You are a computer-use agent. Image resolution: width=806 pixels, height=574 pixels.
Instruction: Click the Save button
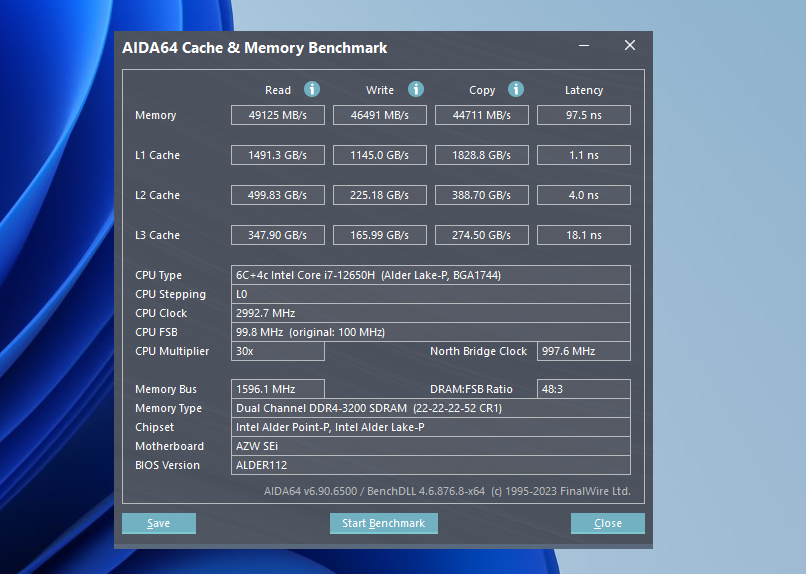click(158, 523)
